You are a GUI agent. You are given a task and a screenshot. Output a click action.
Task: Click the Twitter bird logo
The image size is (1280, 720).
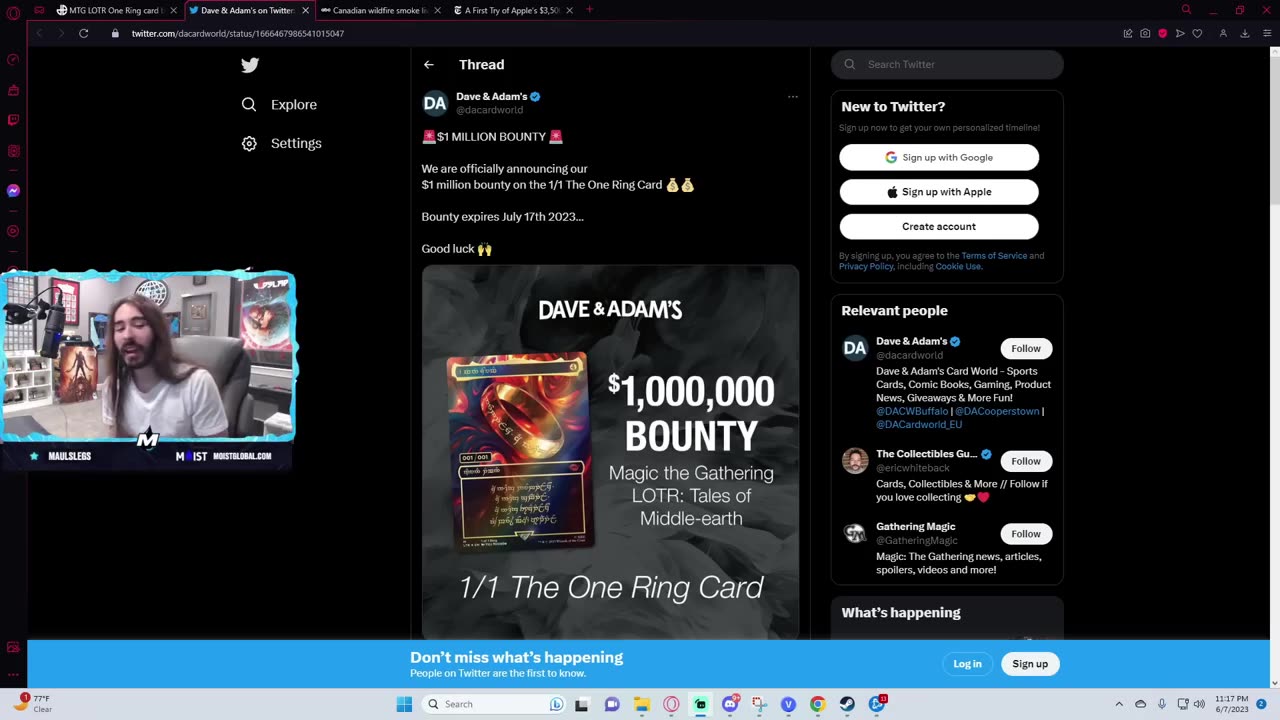250,65
